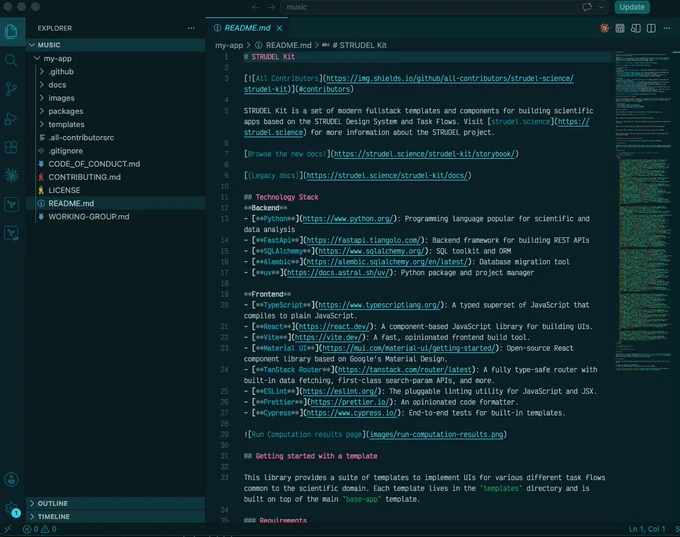Viewport: 680px width, 537px height.
Task: Click the python.org link on line 13
Action: [347, 219]
